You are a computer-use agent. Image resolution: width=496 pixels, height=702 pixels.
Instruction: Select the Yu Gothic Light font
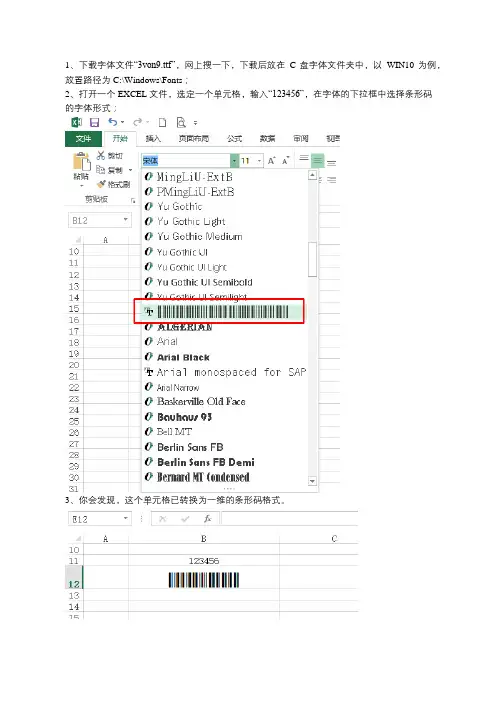click(225, 222)
